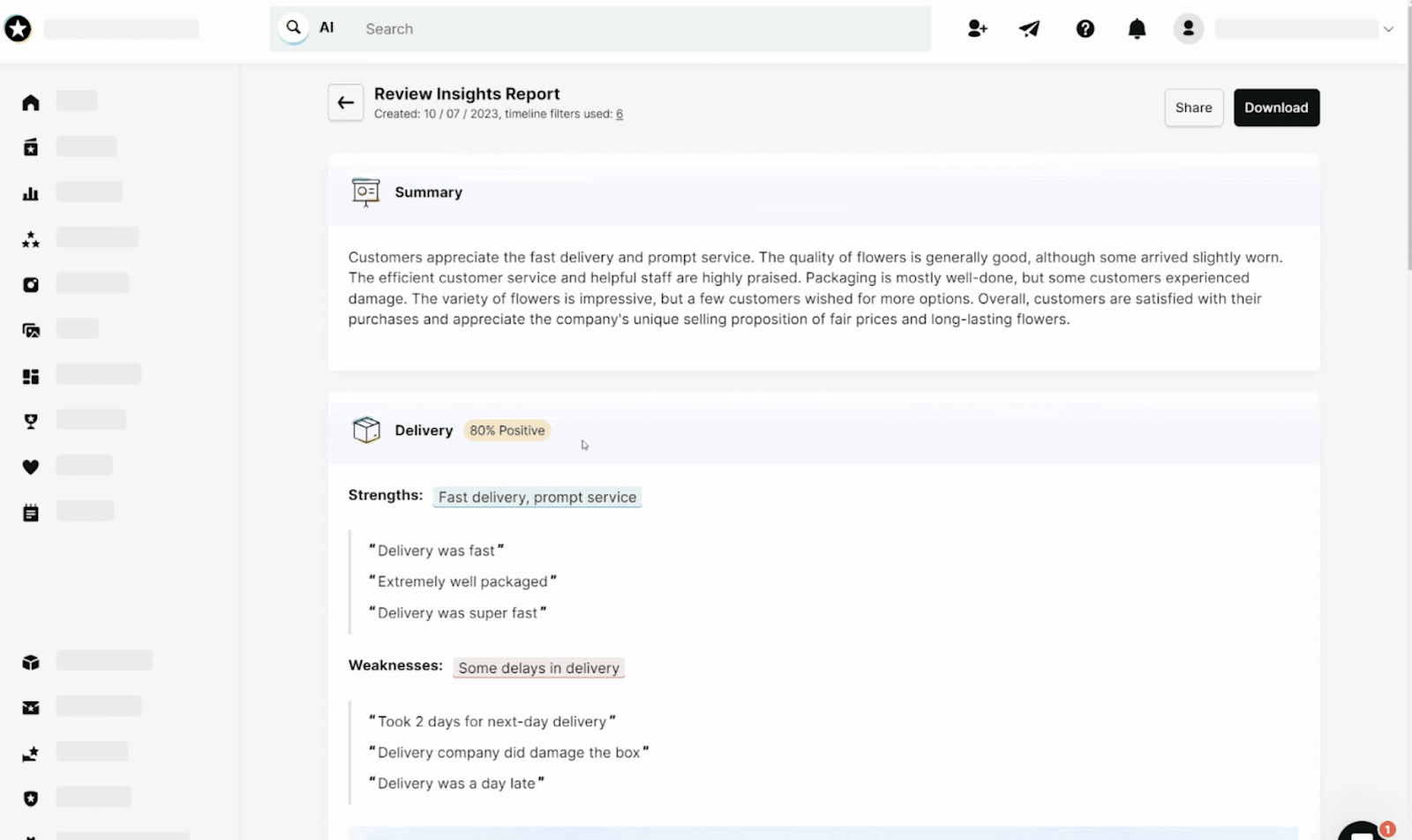The width and height of the screenshot is (1412, 840).
Task: Go to Home in sidebar
Action: point(31,102)
